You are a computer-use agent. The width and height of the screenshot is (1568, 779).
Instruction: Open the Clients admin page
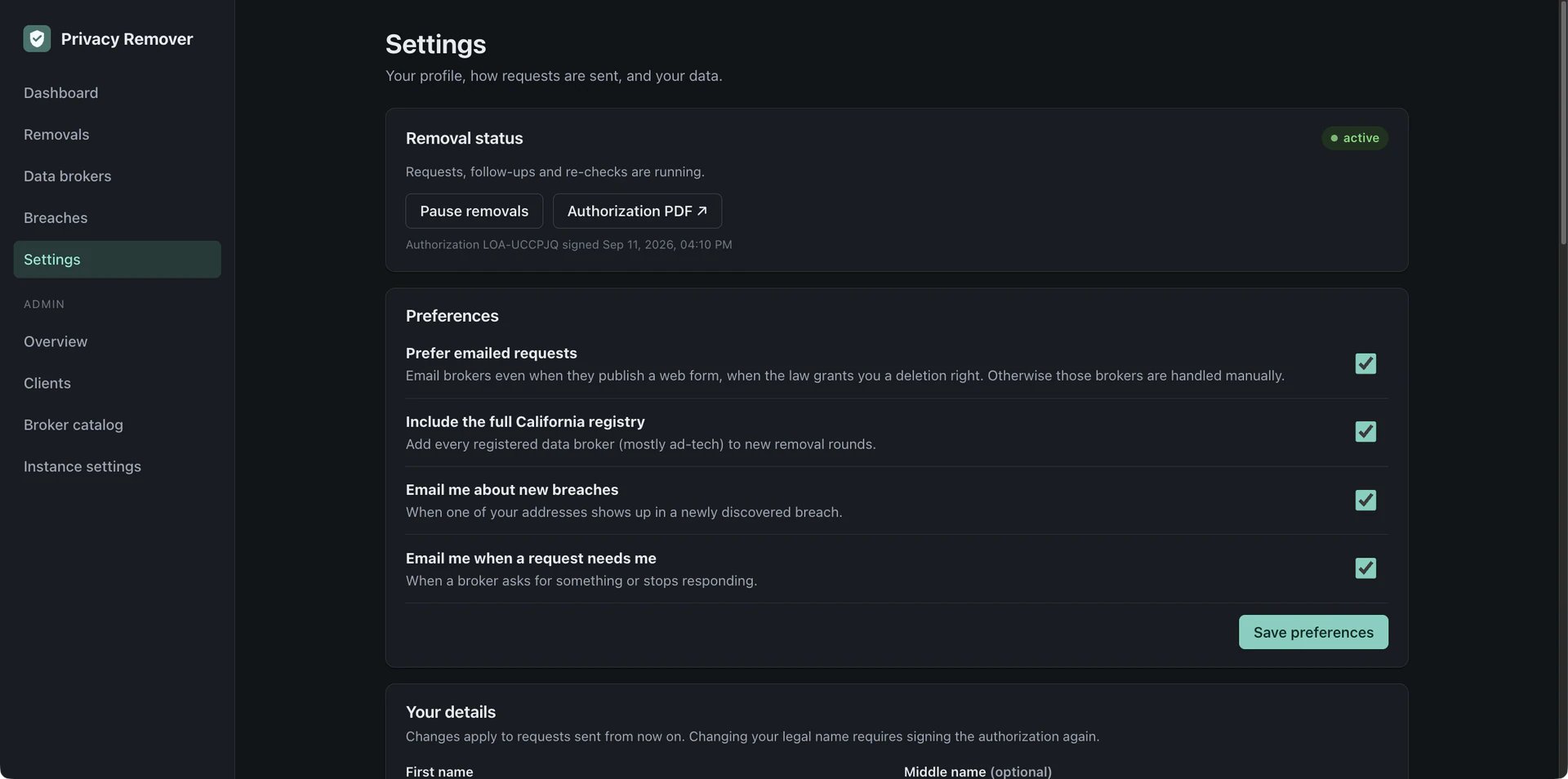(117, 384)
